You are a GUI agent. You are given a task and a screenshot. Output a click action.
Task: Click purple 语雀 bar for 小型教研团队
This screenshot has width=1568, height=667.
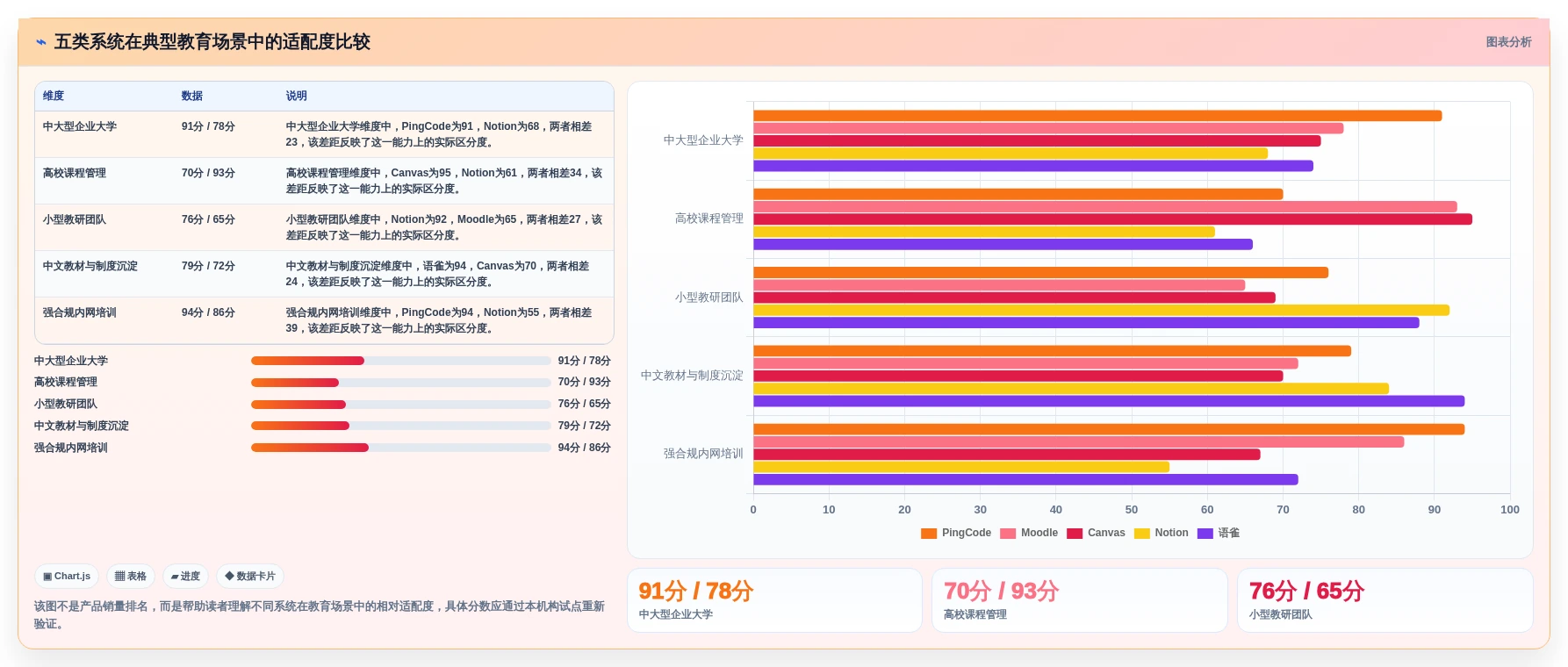(x=1086, y=323)
